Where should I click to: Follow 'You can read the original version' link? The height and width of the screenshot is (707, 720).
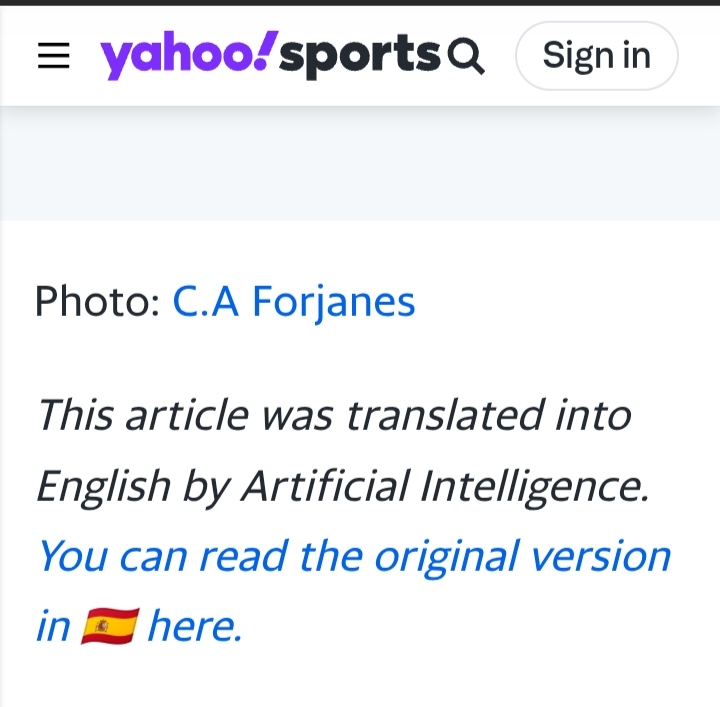354,555
